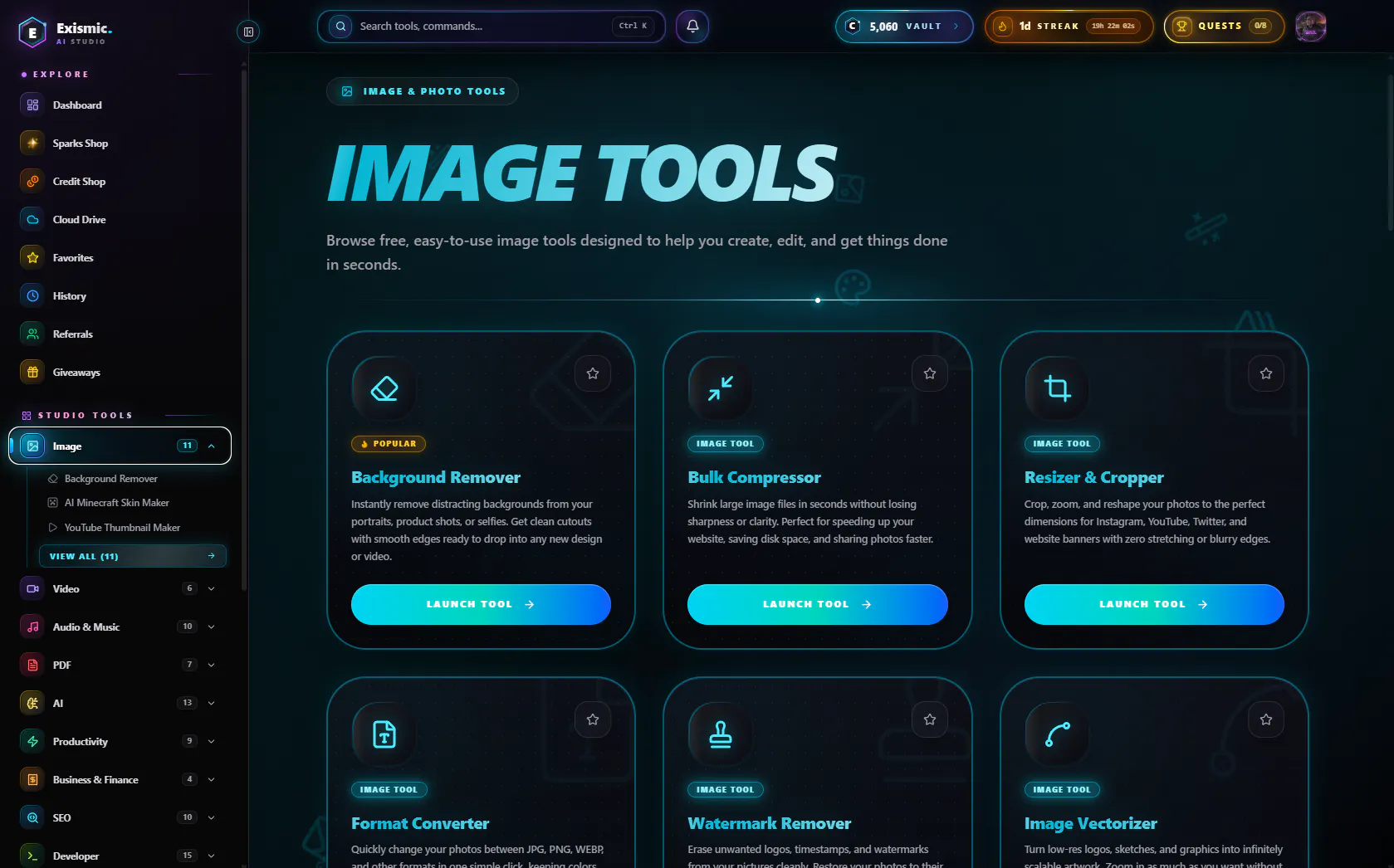The width and height of the screenshot is (1394, 868).
Task: Click the Watermark Remover stamp icon
Action: (721, 734)
